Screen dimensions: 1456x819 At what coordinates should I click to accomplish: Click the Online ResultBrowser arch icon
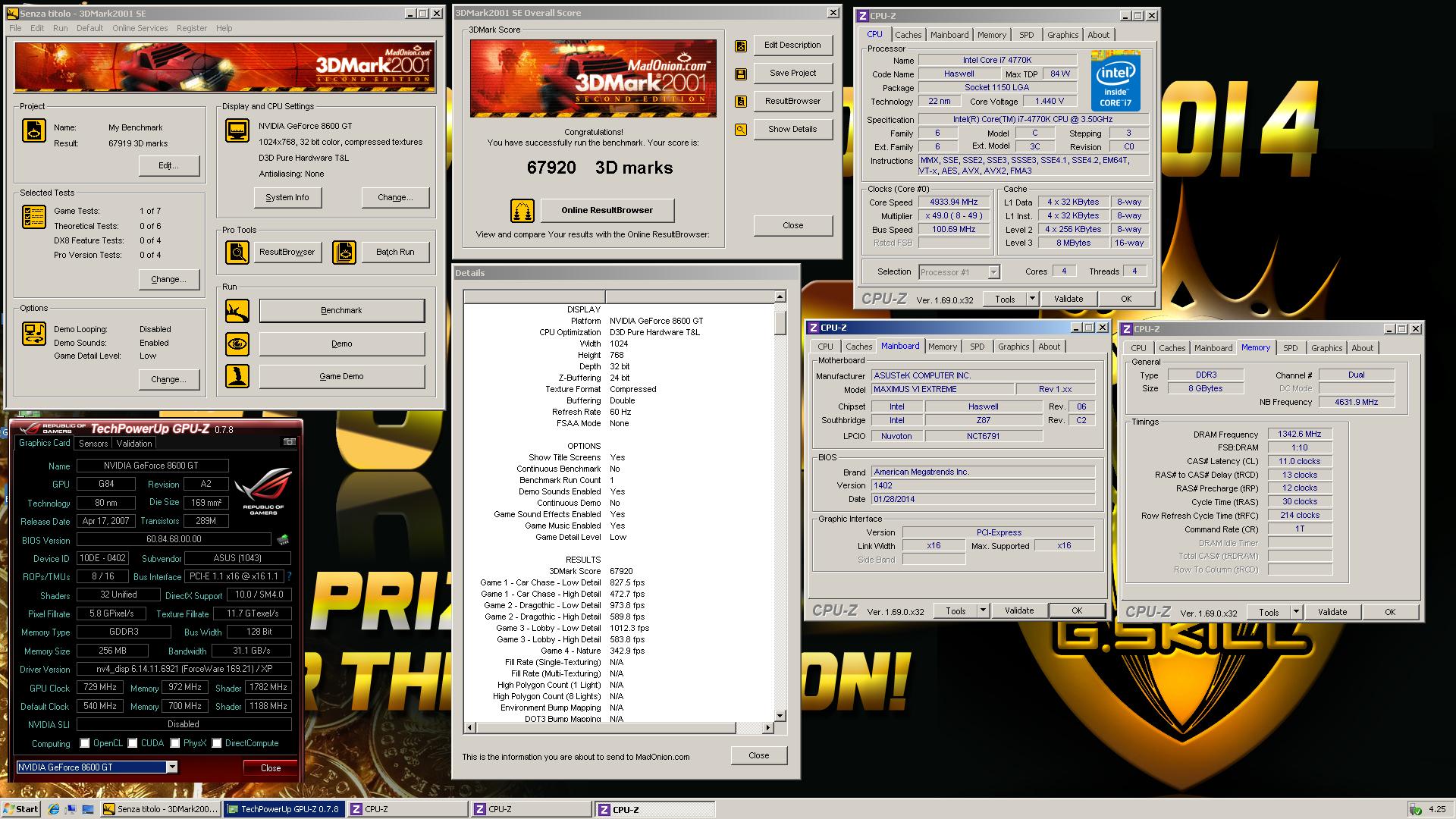[x=522, y=210]
